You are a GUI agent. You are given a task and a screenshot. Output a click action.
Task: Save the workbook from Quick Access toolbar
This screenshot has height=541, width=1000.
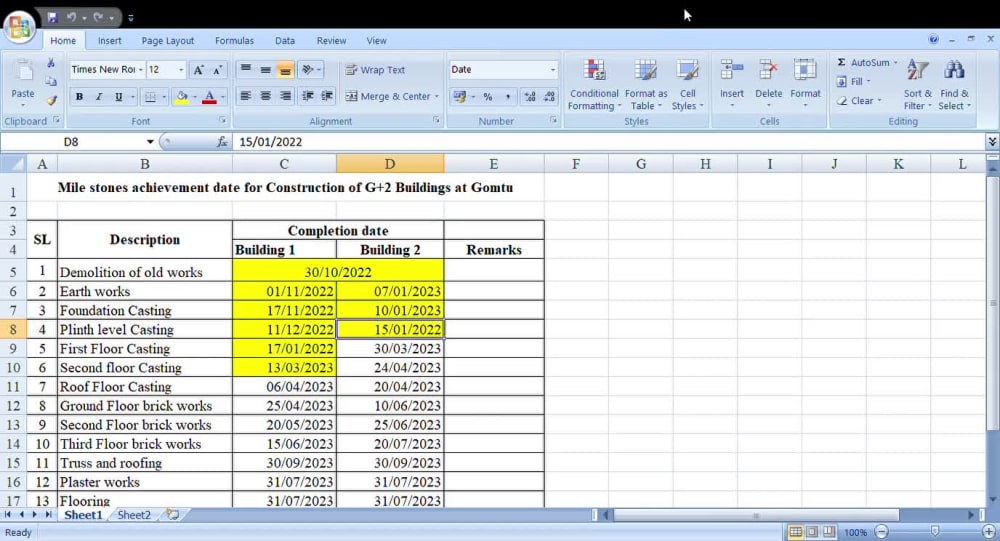click(52, 17)
